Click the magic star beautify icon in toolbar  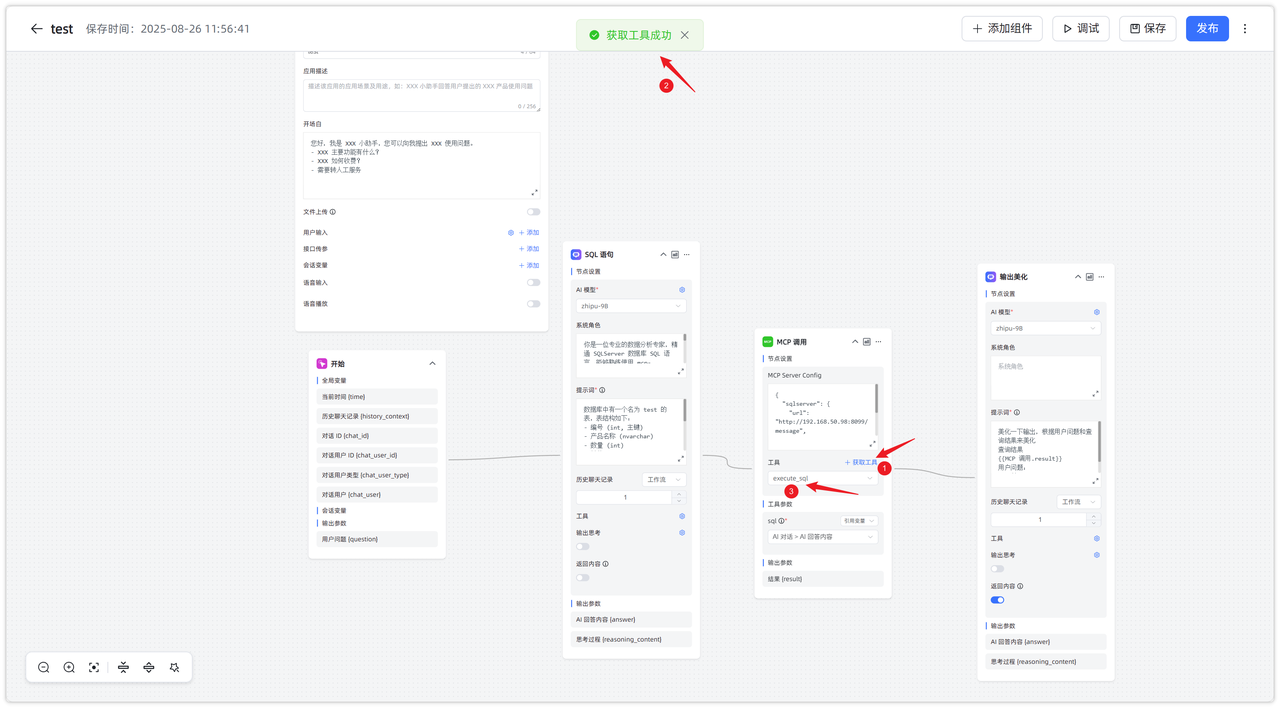pos(174,667)
